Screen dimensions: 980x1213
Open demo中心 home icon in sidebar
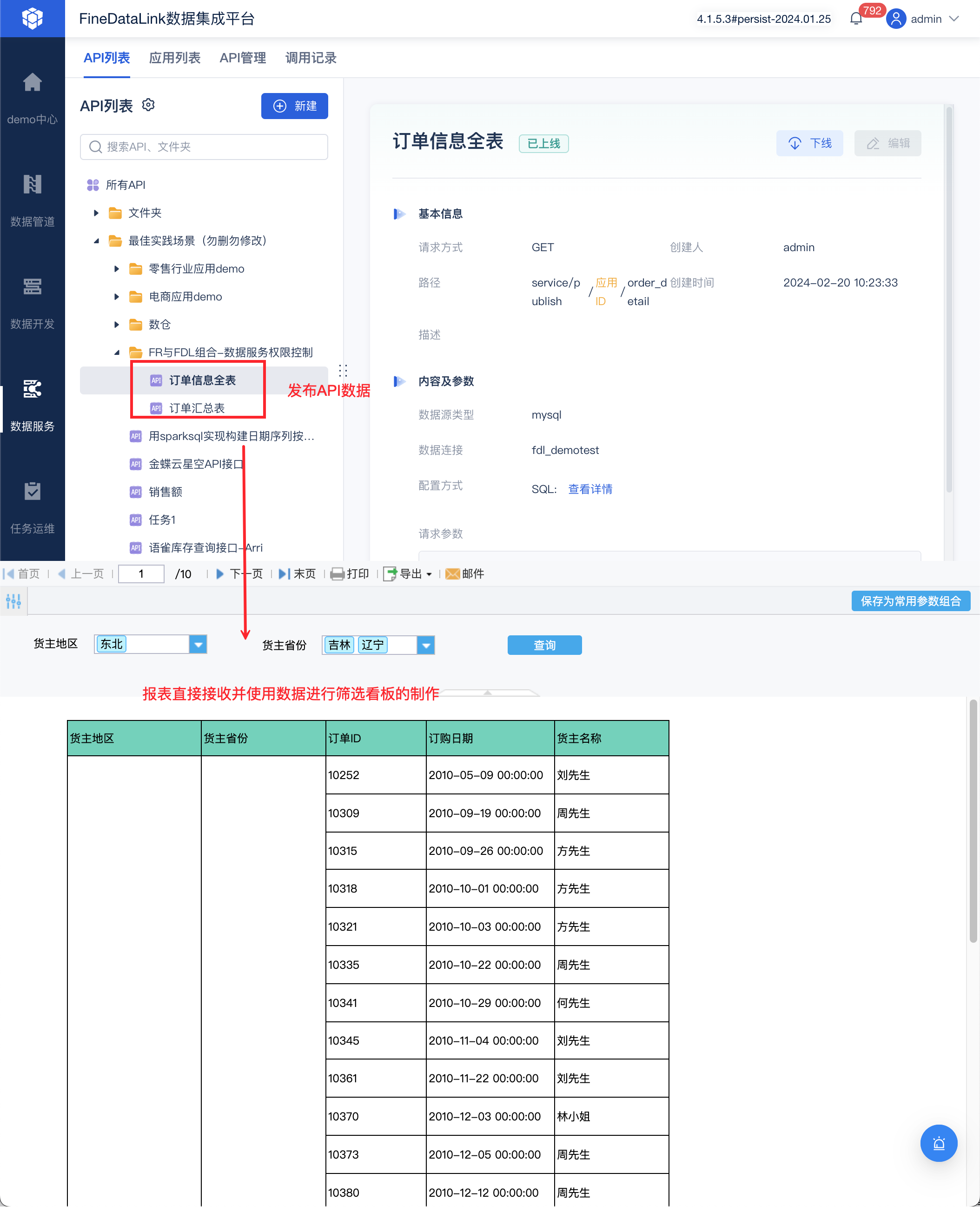coord(32,82)
